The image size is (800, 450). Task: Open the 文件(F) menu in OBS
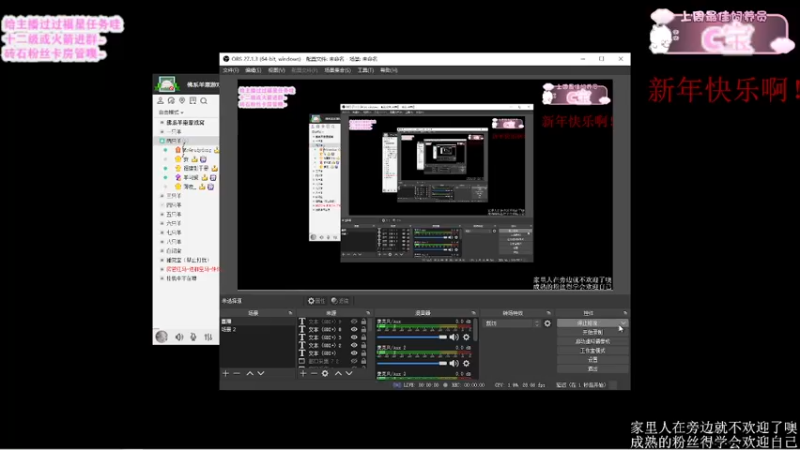231,70
